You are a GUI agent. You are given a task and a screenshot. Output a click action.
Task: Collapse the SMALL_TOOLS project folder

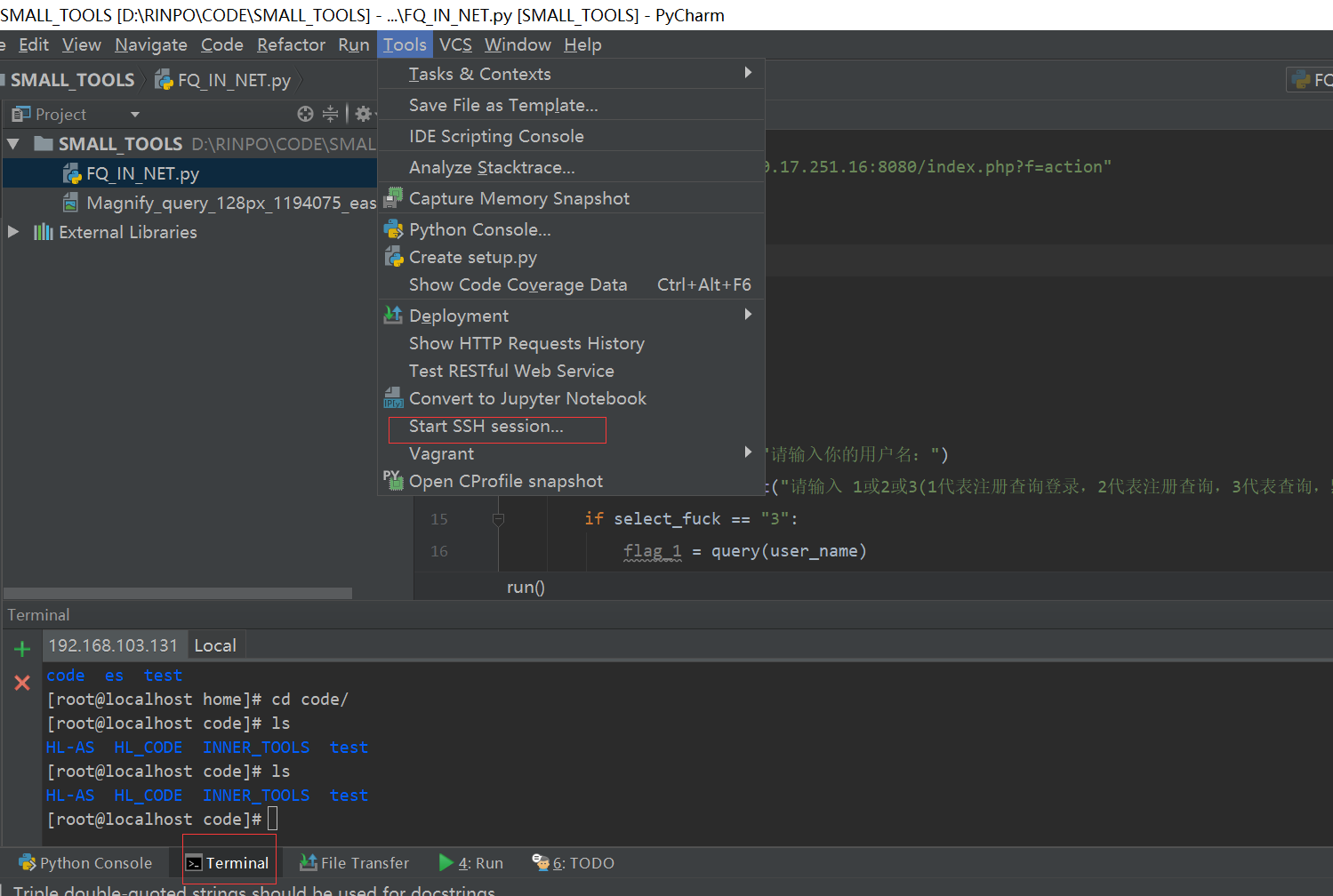[13, 143]
